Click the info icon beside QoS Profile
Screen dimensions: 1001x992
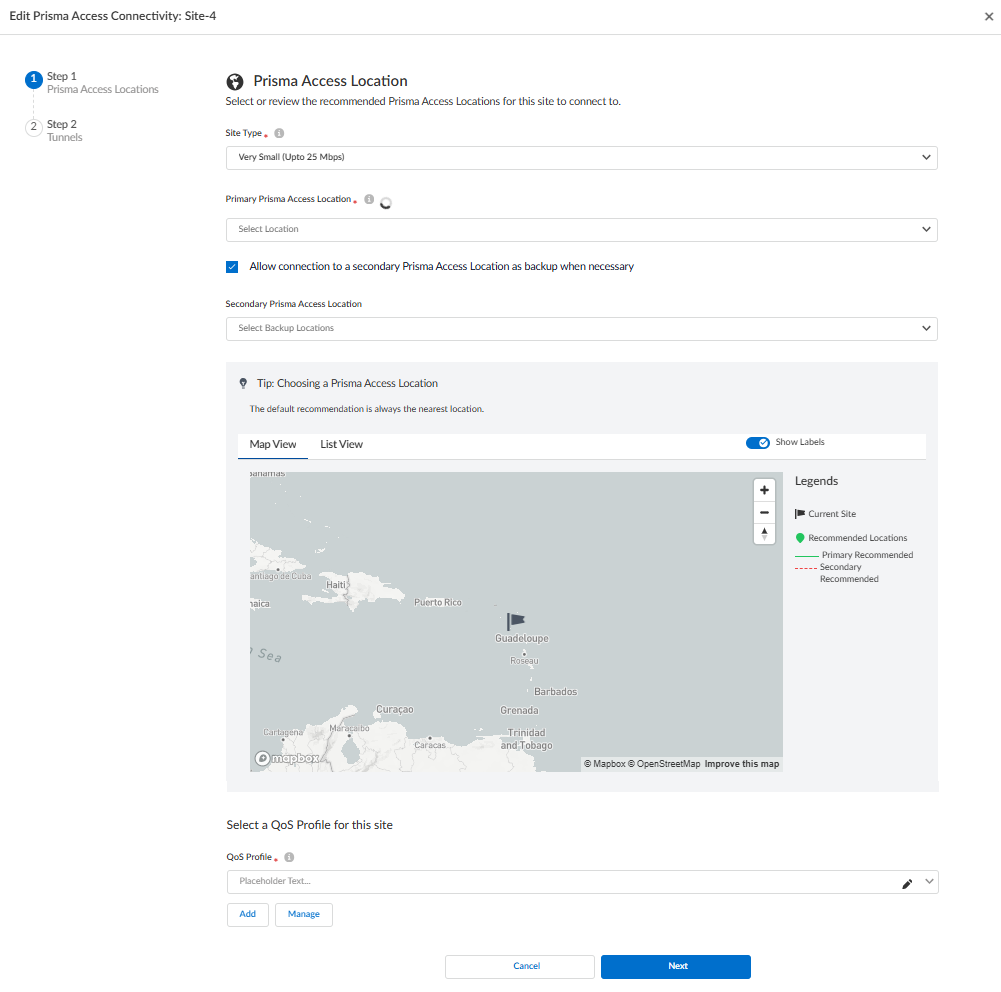[x=289, y=858]
